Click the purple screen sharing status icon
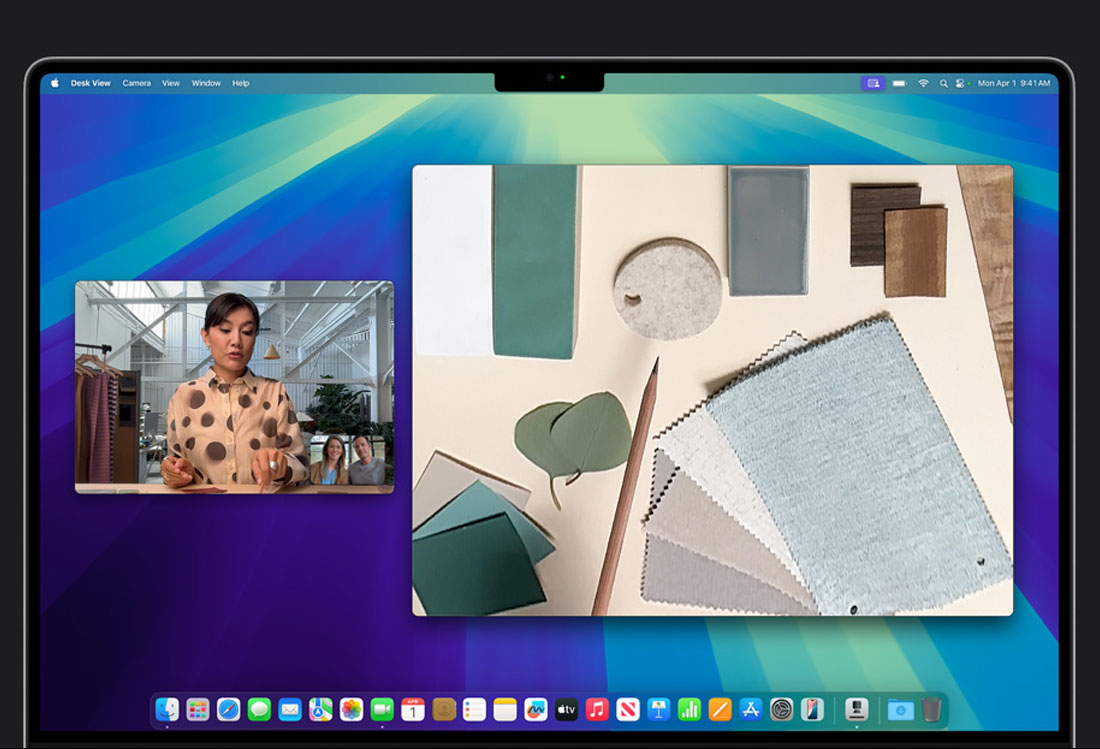This screenshot has width=1100, height=749. tap(873, 83)
